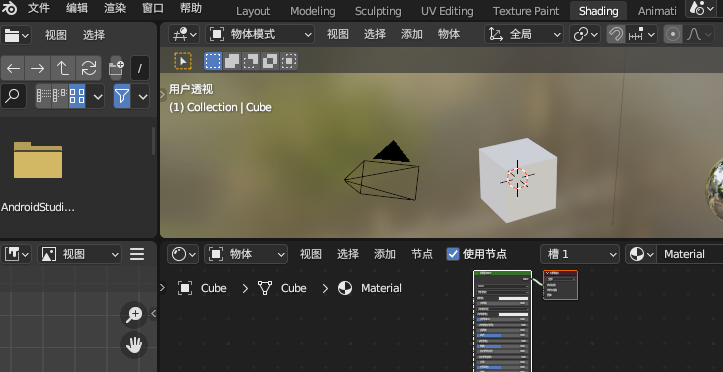This screenshot has width=723, height=372.
Task: Switch to the Layout workspace tab
Action: (x=253, y=11)
